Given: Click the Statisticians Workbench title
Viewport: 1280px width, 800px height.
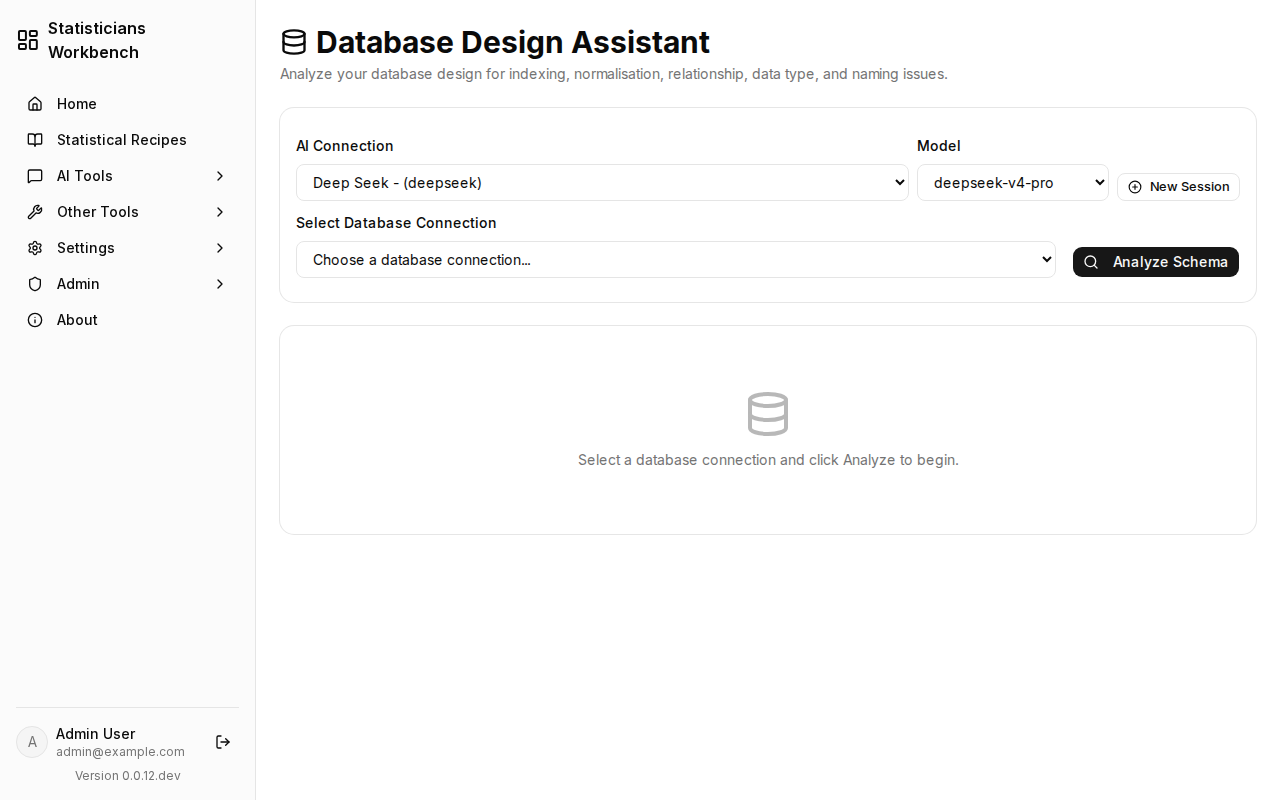Looking at the screenshot, I should click(97, 40).
